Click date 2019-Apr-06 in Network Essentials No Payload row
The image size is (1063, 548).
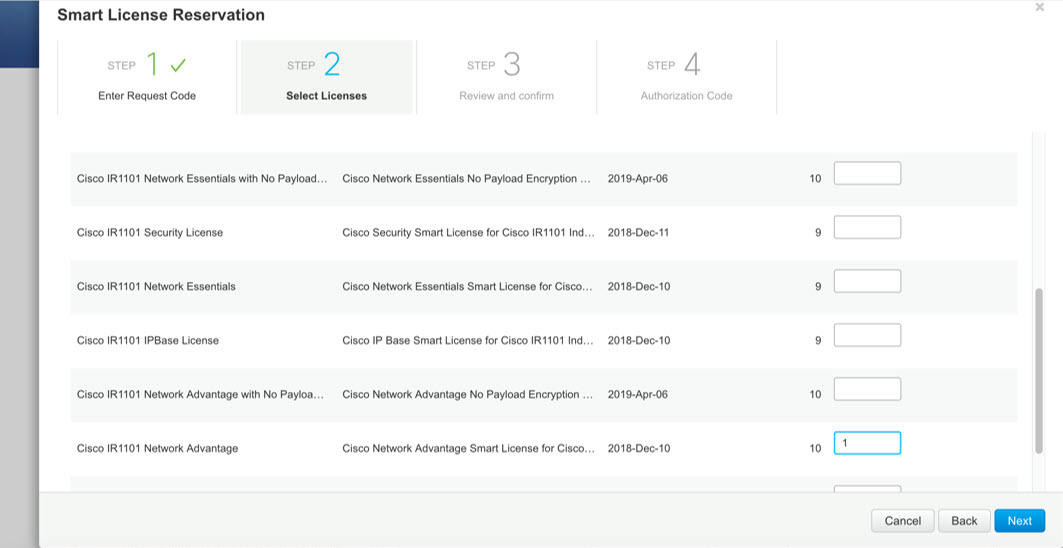click(638, 178)
